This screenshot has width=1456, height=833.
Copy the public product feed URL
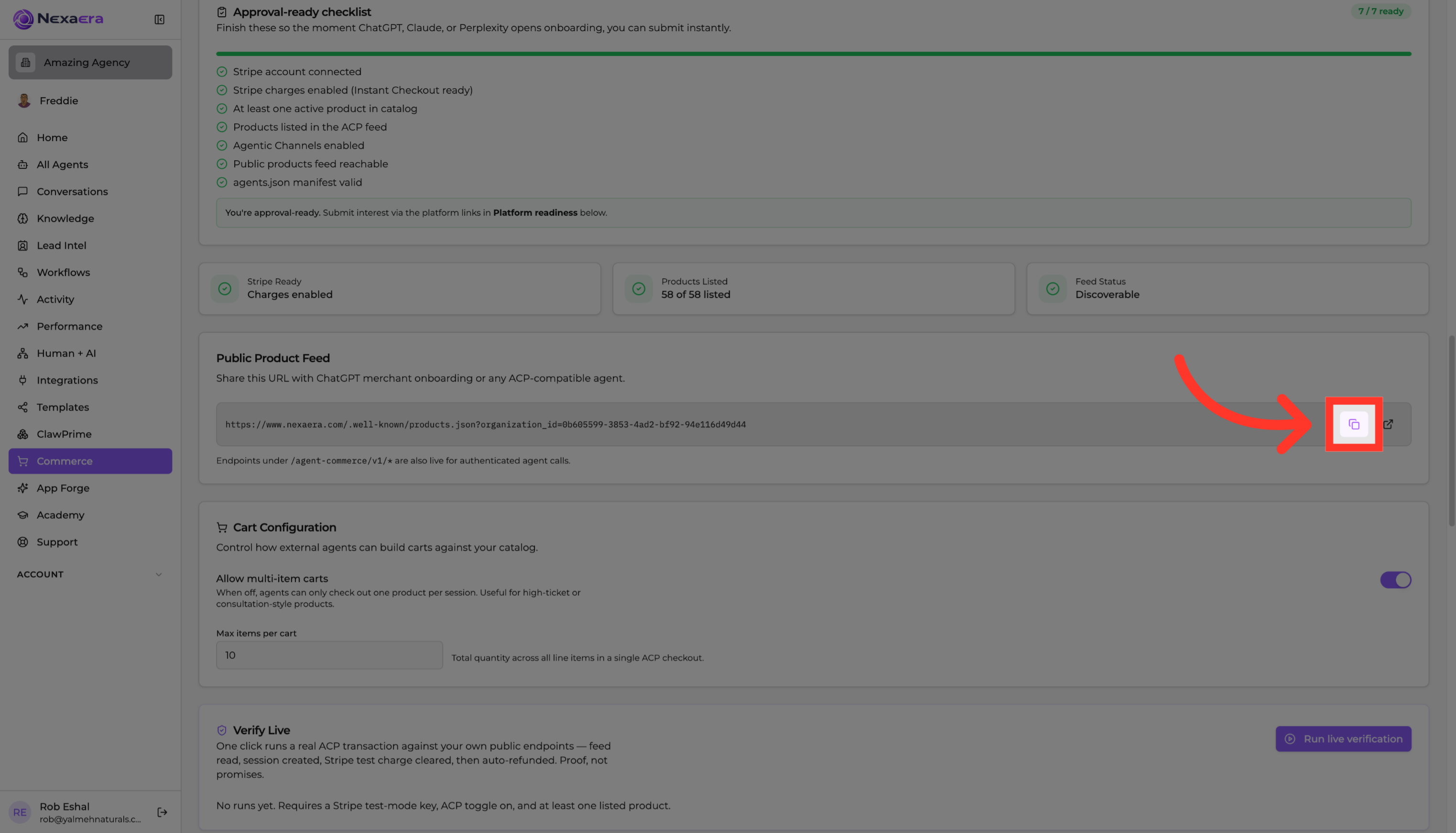[1354, 424]
